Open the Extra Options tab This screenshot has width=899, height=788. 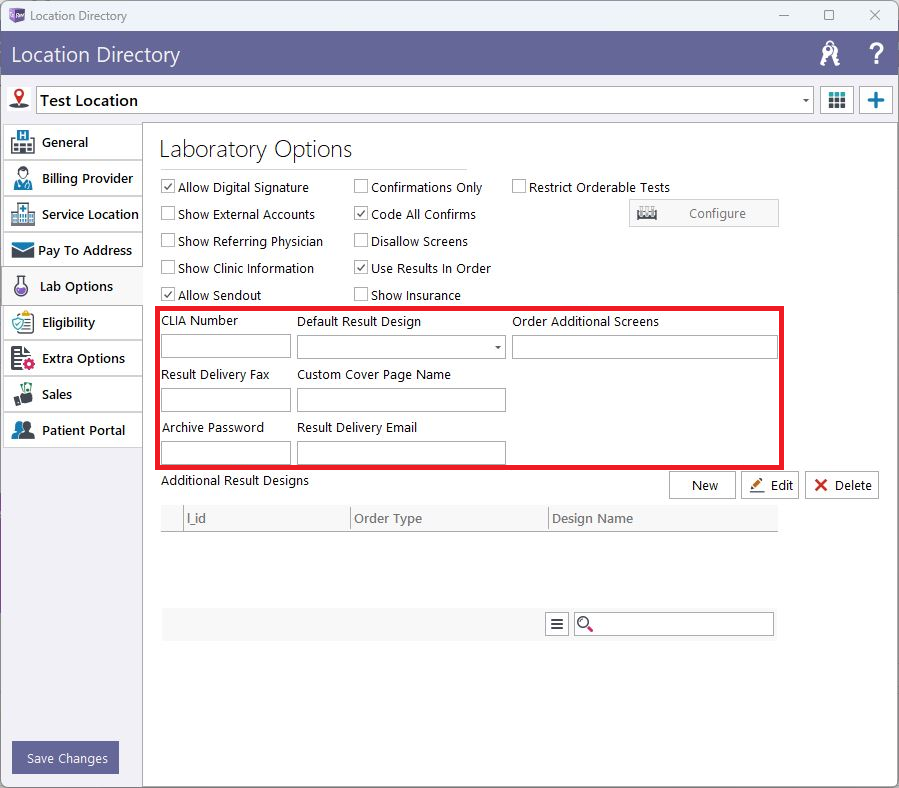click(x=73, y=358)
